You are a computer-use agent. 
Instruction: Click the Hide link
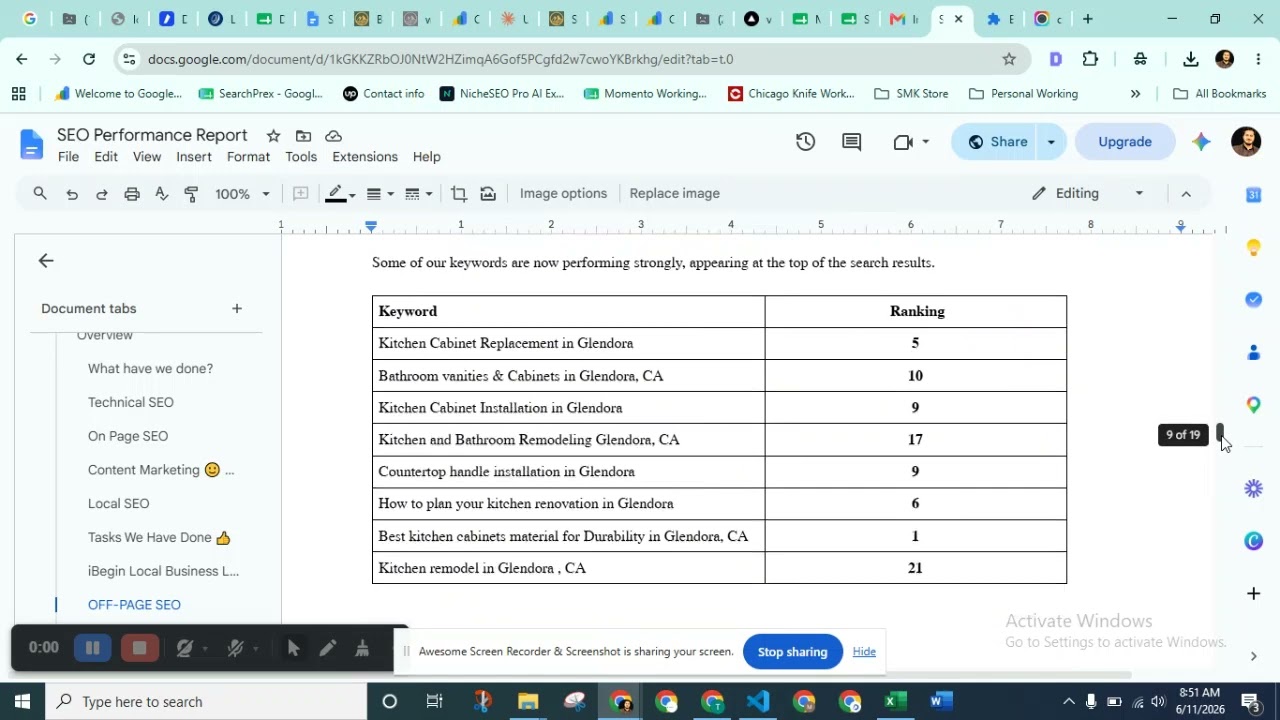coord(864,652)
